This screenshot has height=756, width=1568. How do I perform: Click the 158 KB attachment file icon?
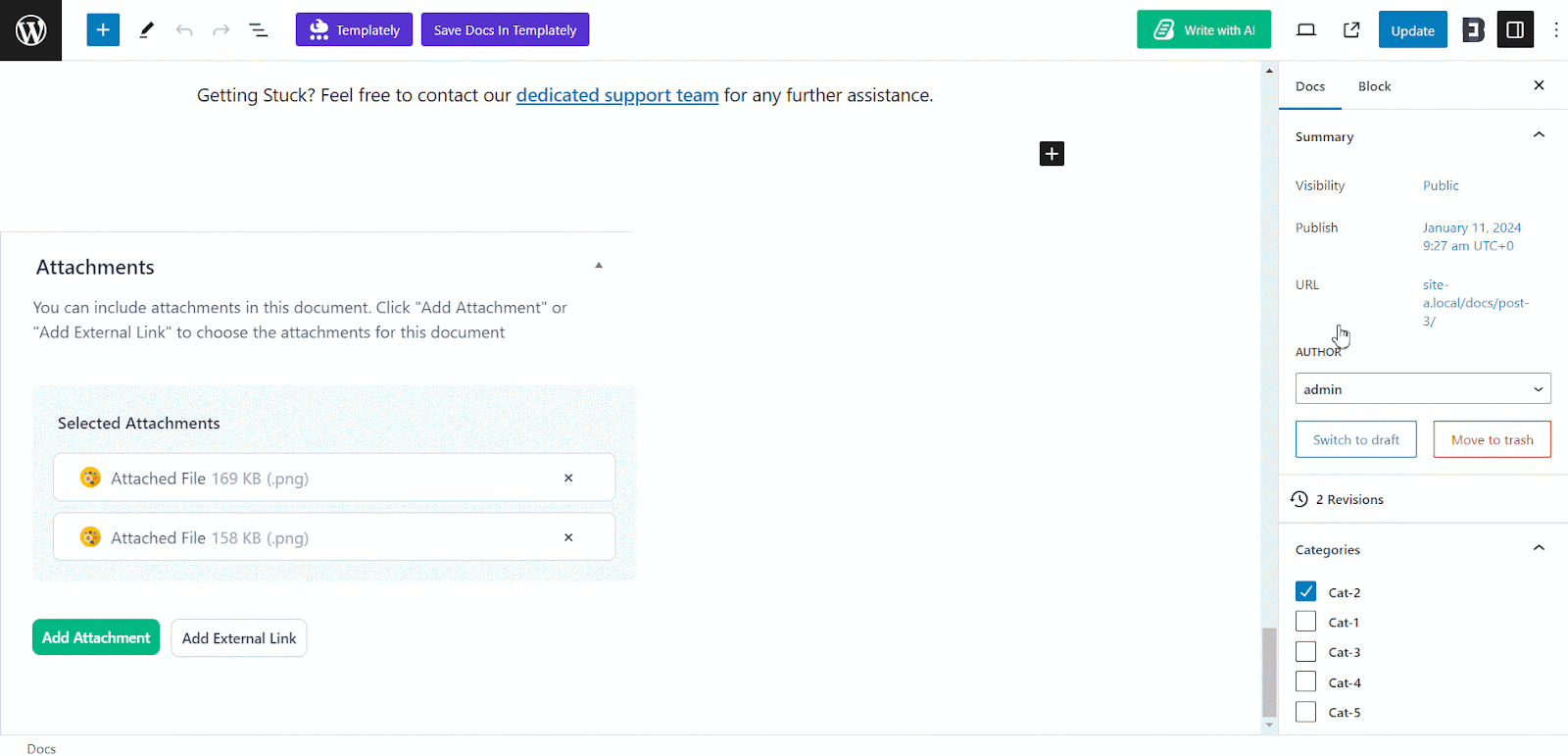(x=90, y=537)
